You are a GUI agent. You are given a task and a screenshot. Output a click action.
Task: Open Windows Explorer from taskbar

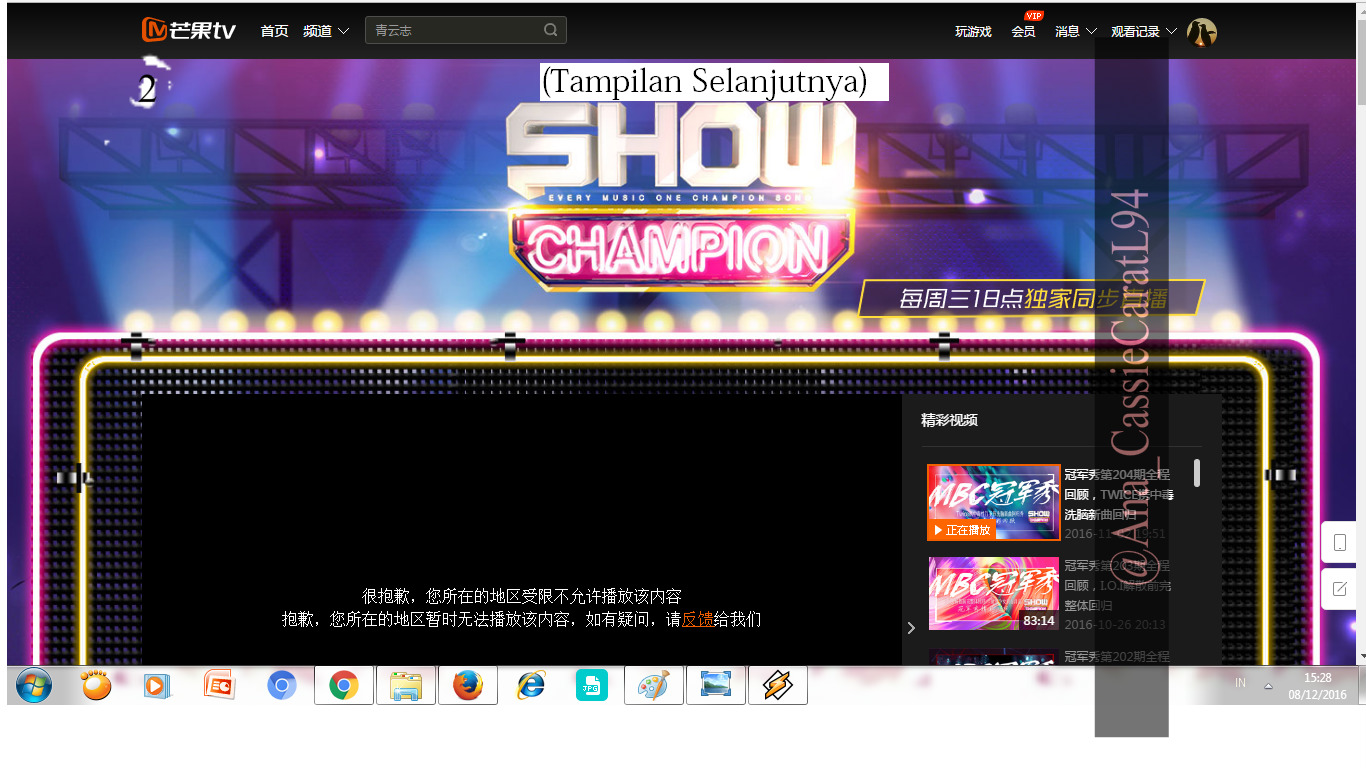[406, 685]
